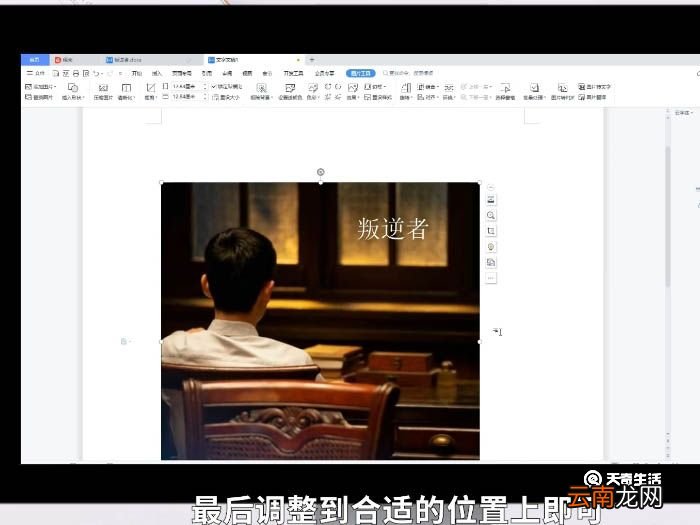Click the floating crop icon beside picture
The width and height of the screenshot is (700, 525).
point(491,231)
